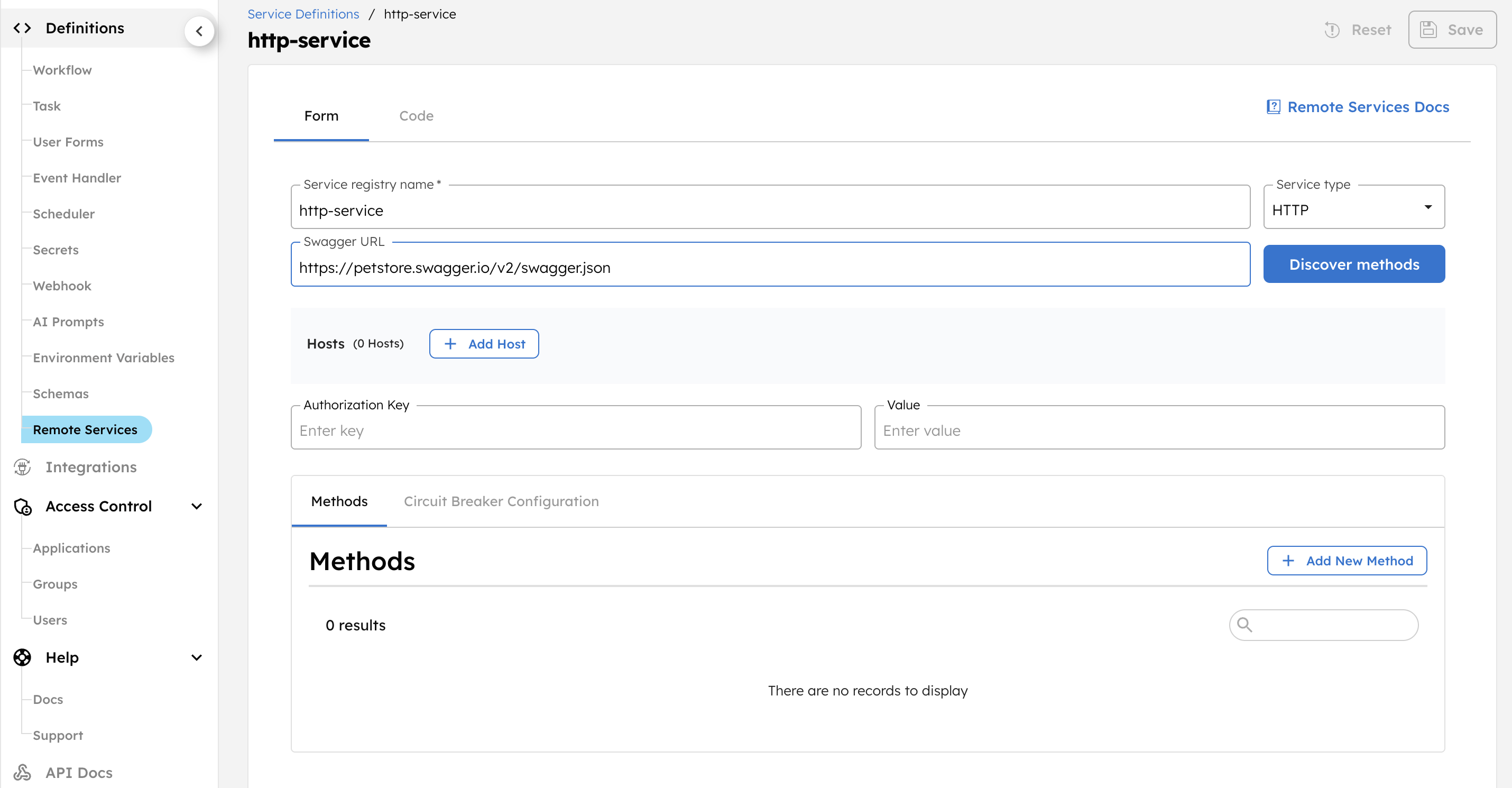The width and height of the screenshot is (1512, 788).
Task: Click the Save icon
Action: click(1428, 30)
